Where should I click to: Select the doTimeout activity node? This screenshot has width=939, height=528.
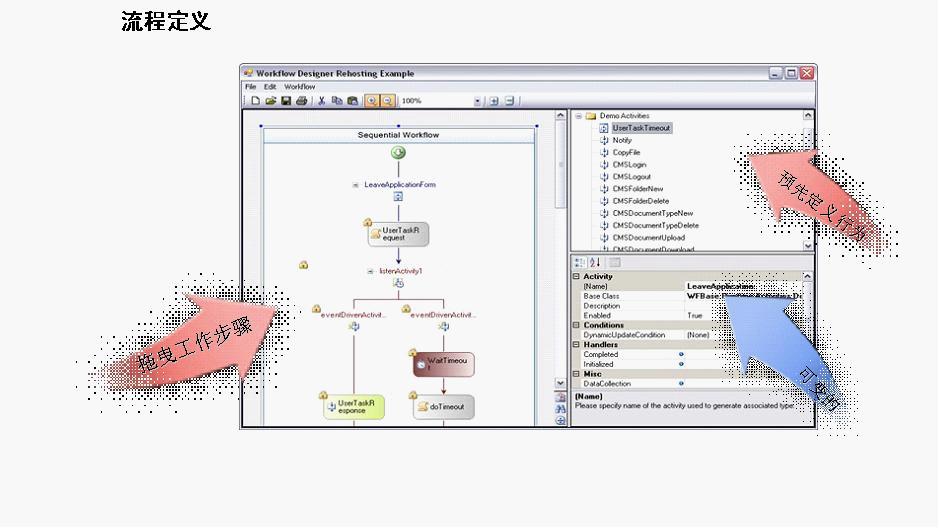[x=444, y=406]
